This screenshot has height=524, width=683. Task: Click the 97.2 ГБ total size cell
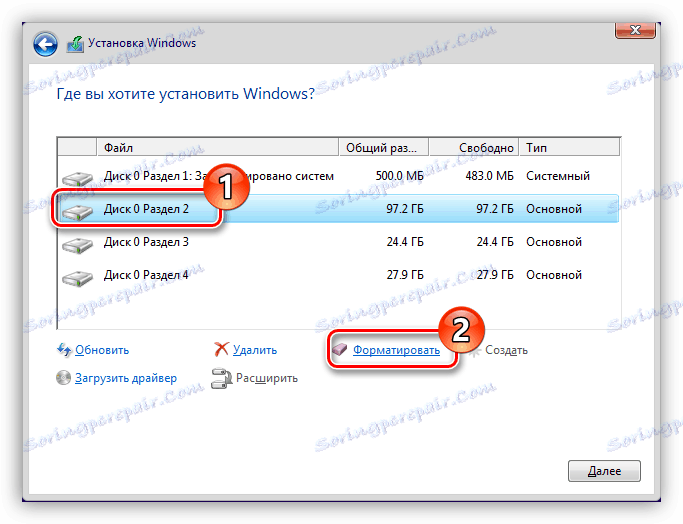(x=405, y=209)
